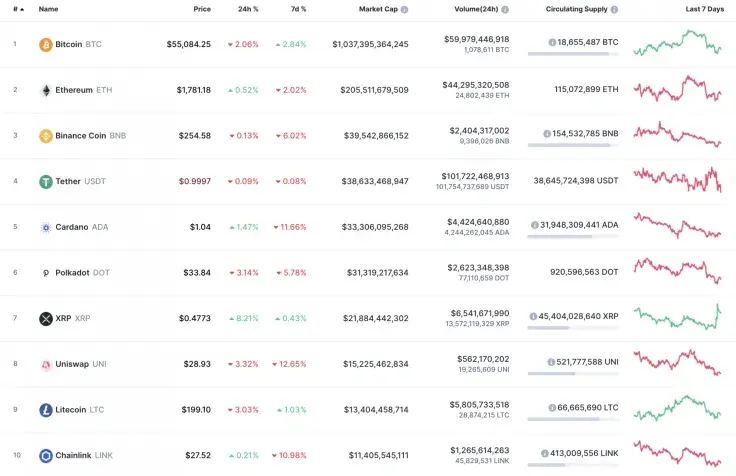
Task: Click the Binance Coin logo icon
Action: [x=45, y=136]
